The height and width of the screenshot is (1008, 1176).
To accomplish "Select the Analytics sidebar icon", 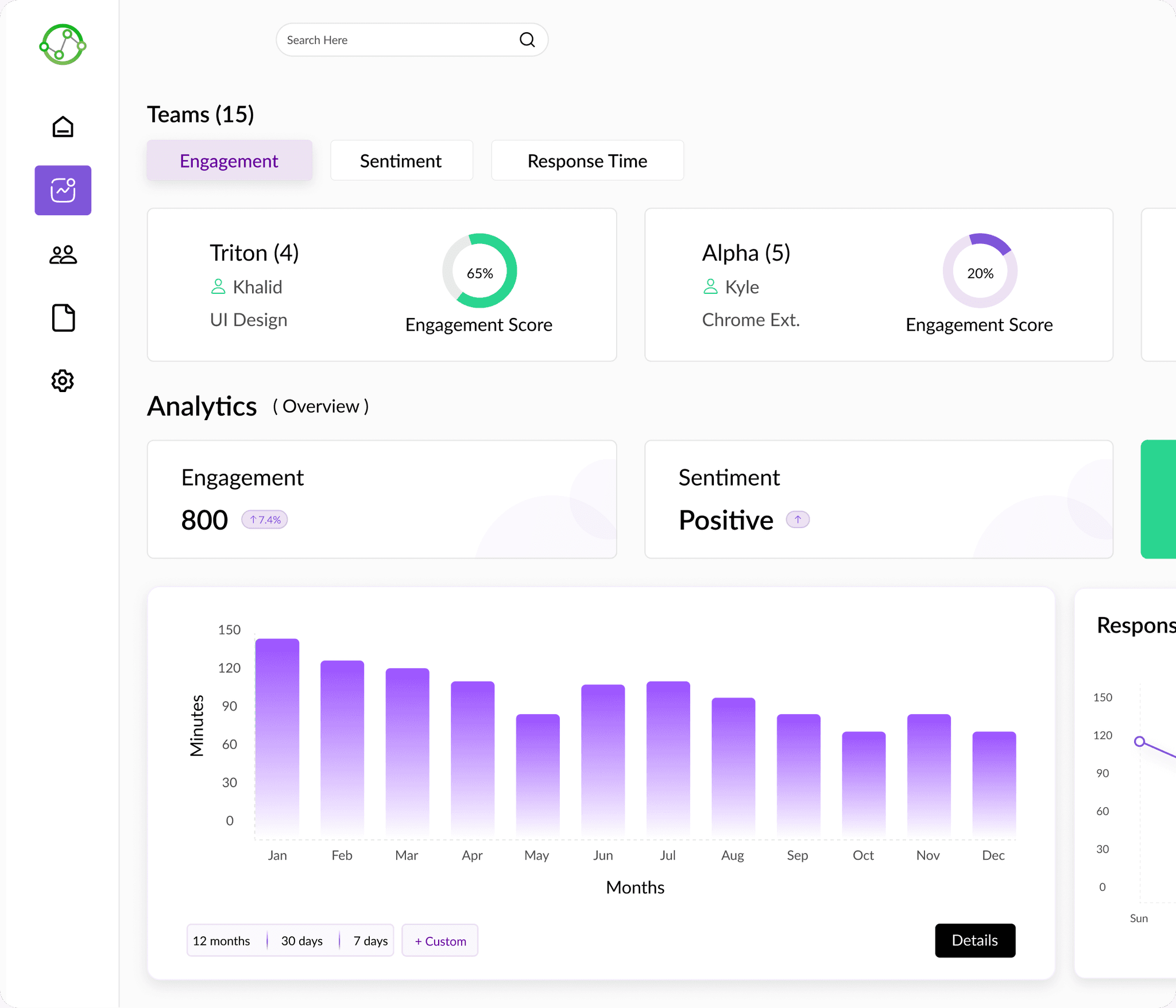I will click(x=63, y=190).
